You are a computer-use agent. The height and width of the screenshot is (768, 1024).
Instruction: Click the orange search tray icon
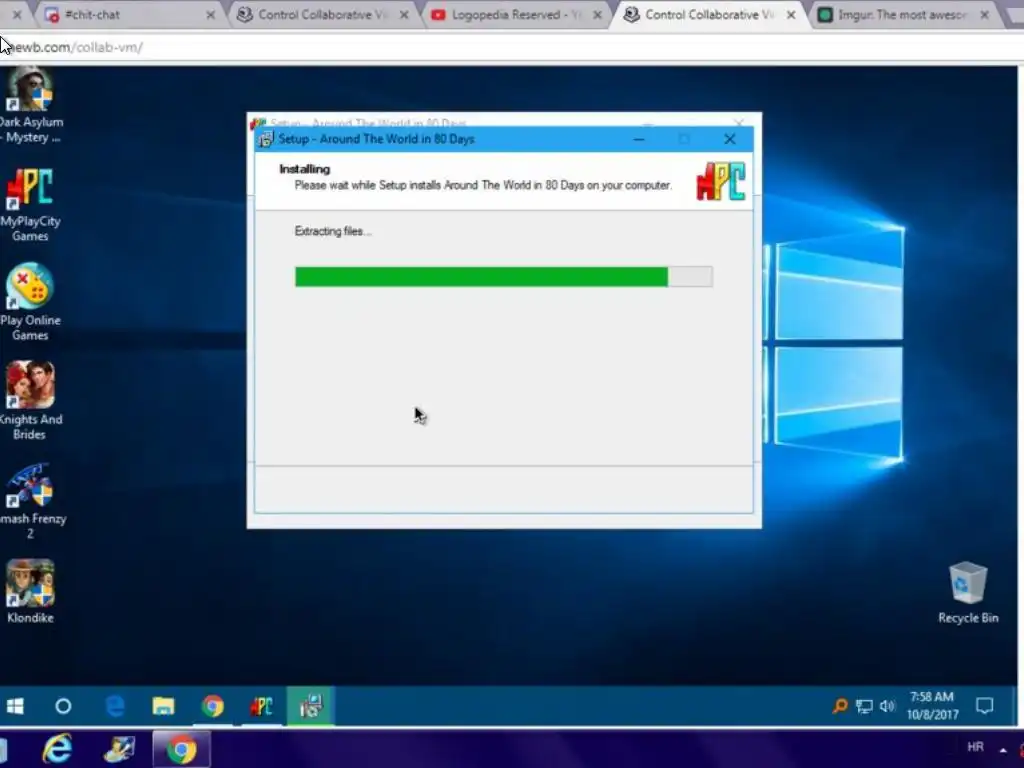point(840,706)
